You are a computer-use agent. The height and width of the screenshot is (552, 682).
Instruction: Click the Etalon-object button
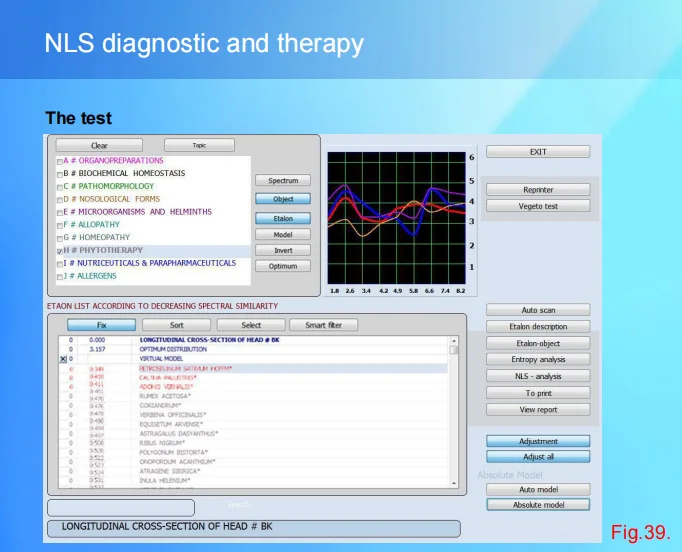tap(538, 343)
